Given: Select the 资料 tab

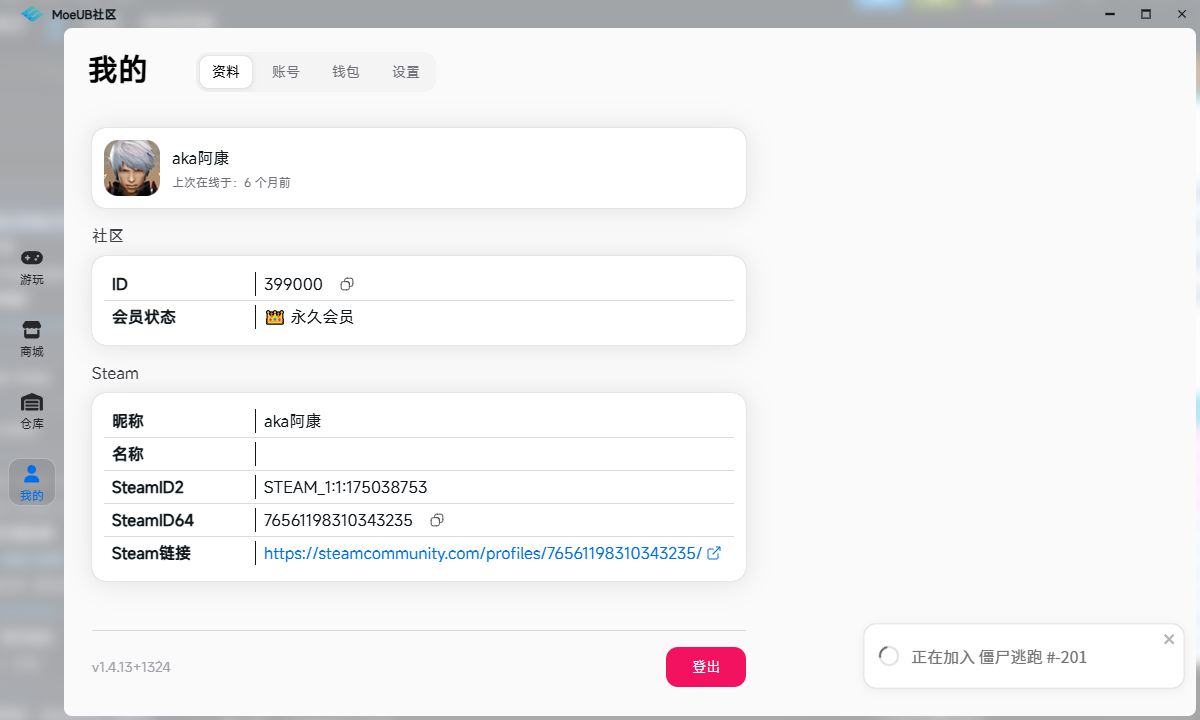Looking at the screenshot, I should click(x=225, y=71).
